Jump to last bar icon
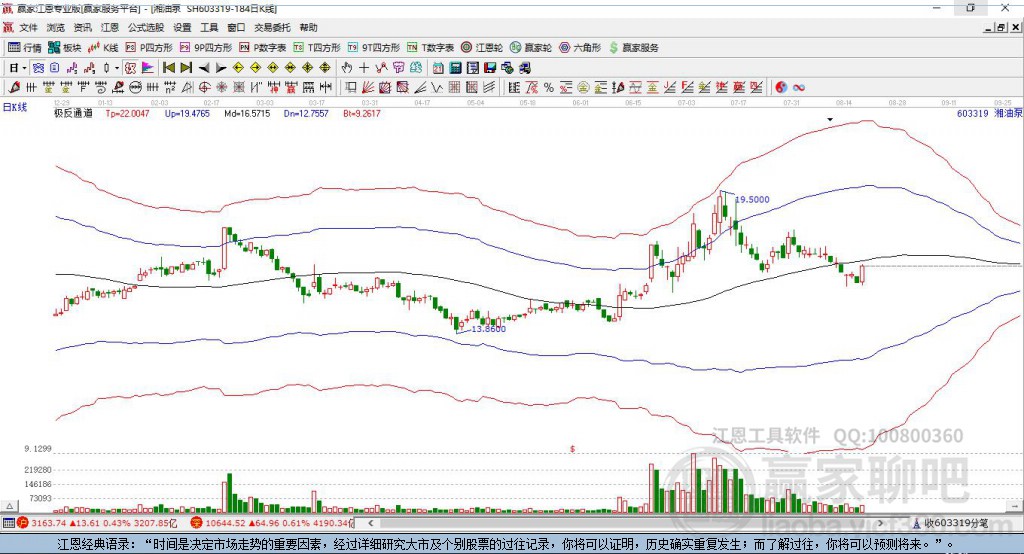The image size is (1024, 554). 186,68
